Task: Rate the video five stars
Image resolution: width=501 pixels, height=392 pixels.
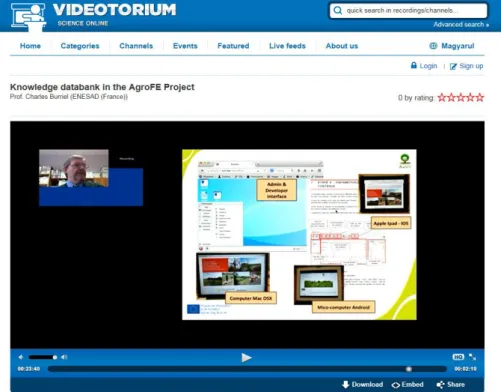Action: point(480,98)
